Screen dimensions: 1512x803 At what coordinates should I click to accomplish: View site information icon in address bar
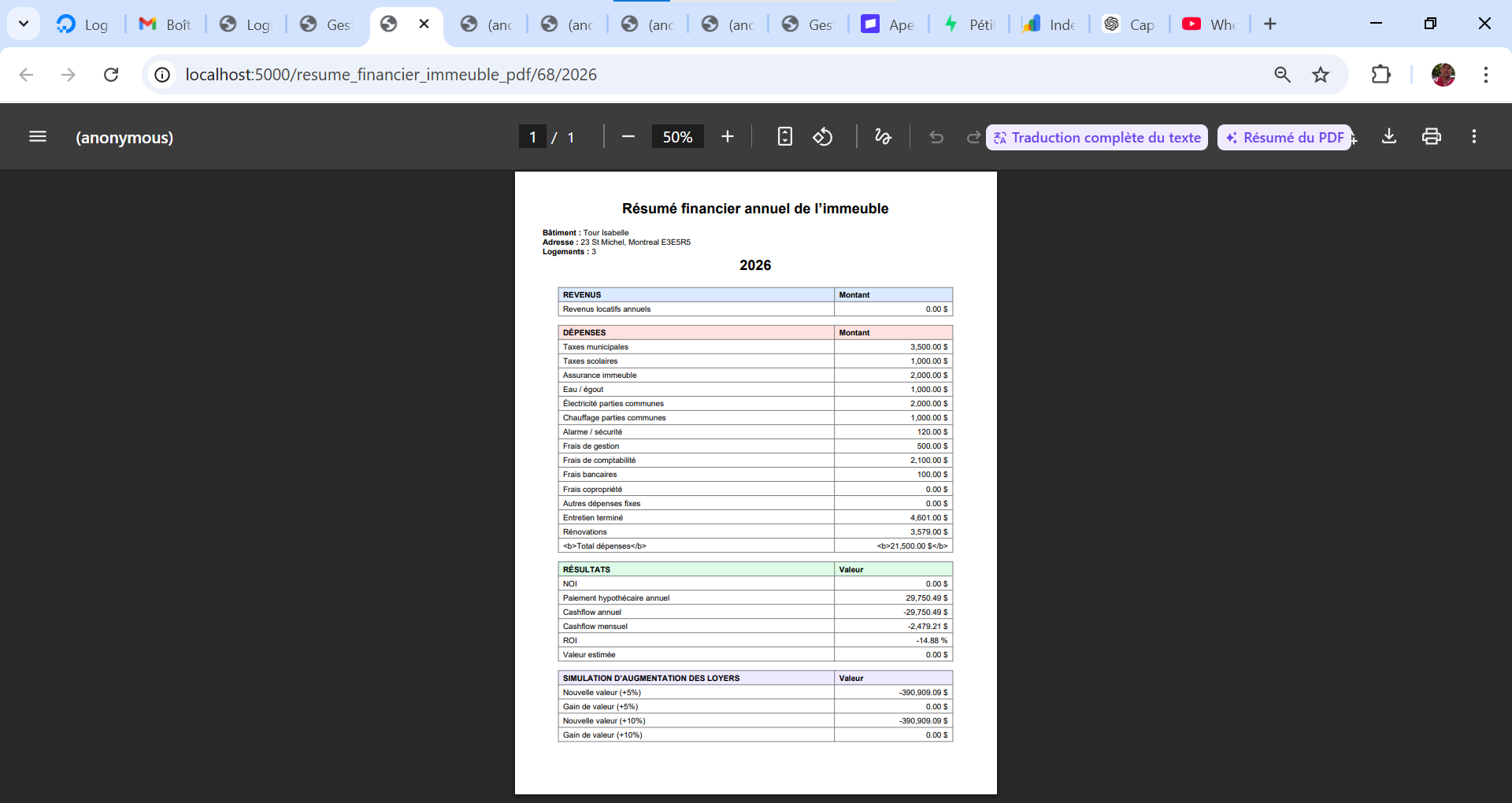pyautogui.click(x=162, y=75)
